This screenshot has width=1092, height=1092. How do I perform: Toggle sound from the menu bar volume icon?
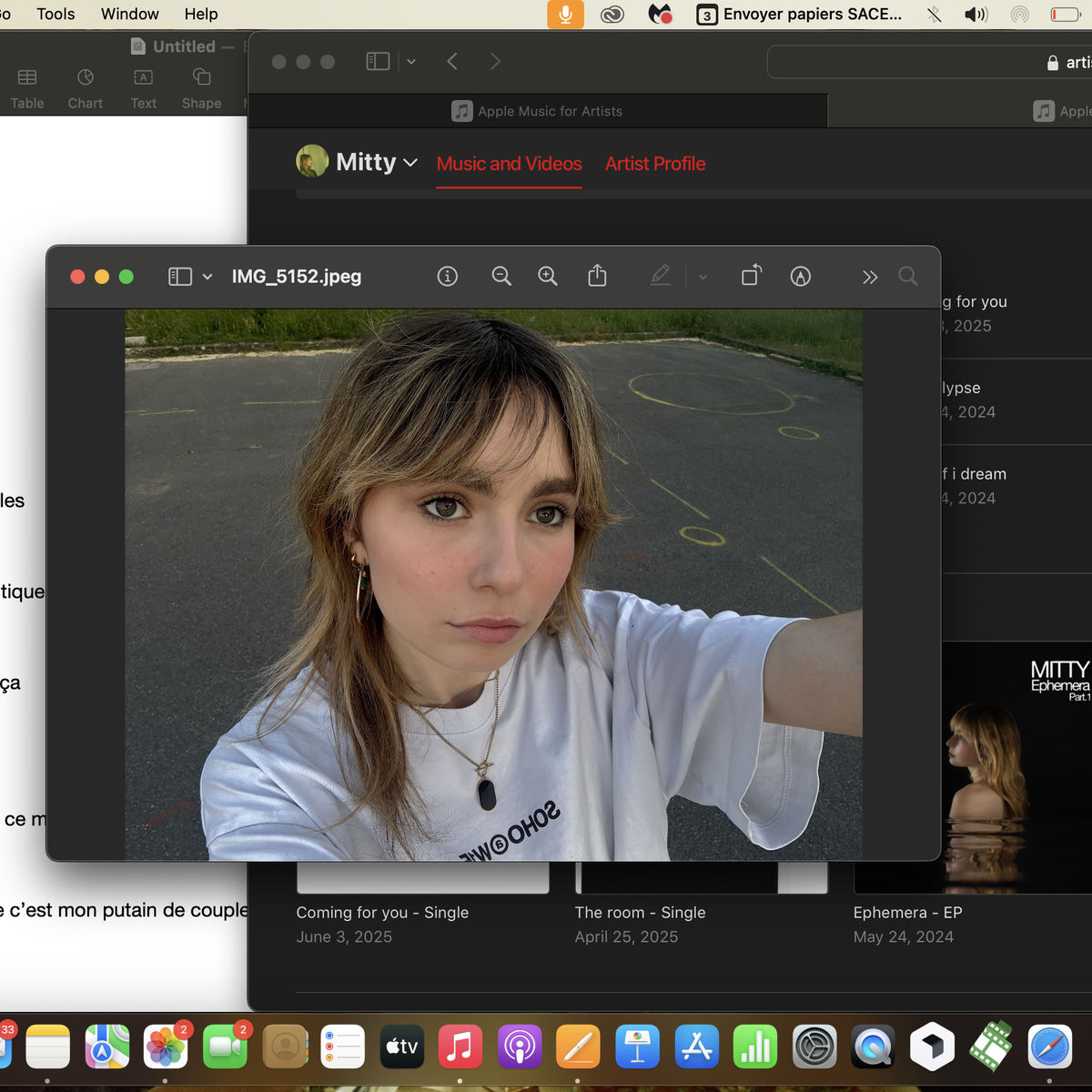point(976,15)
